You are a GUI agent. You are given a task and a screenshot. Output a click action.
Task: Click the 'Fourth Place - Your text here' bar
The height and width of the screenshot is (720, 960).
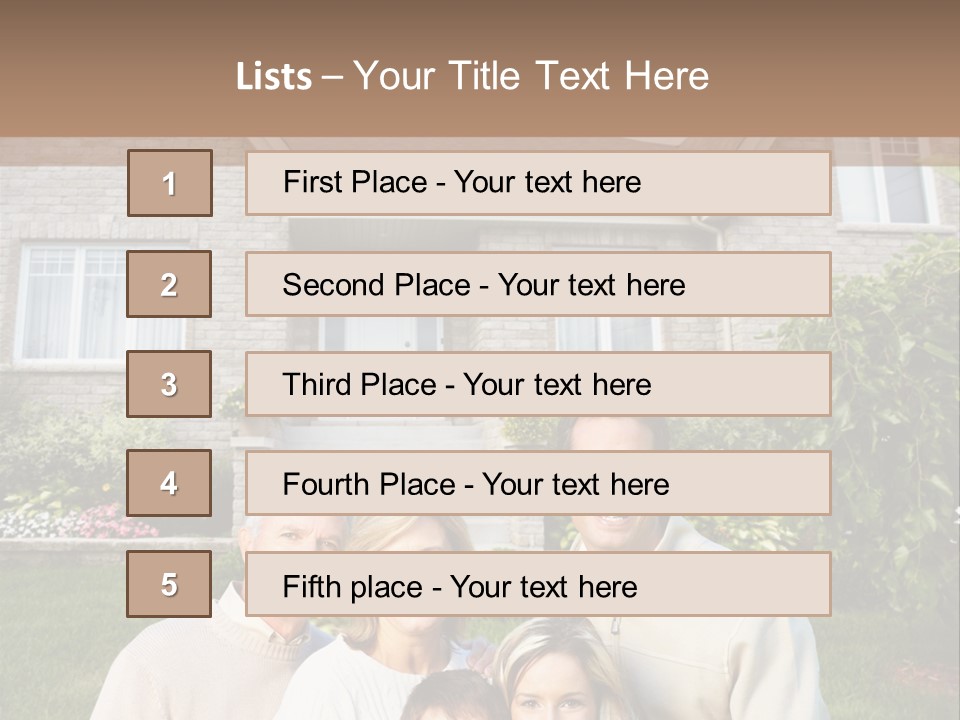(538, 483)
